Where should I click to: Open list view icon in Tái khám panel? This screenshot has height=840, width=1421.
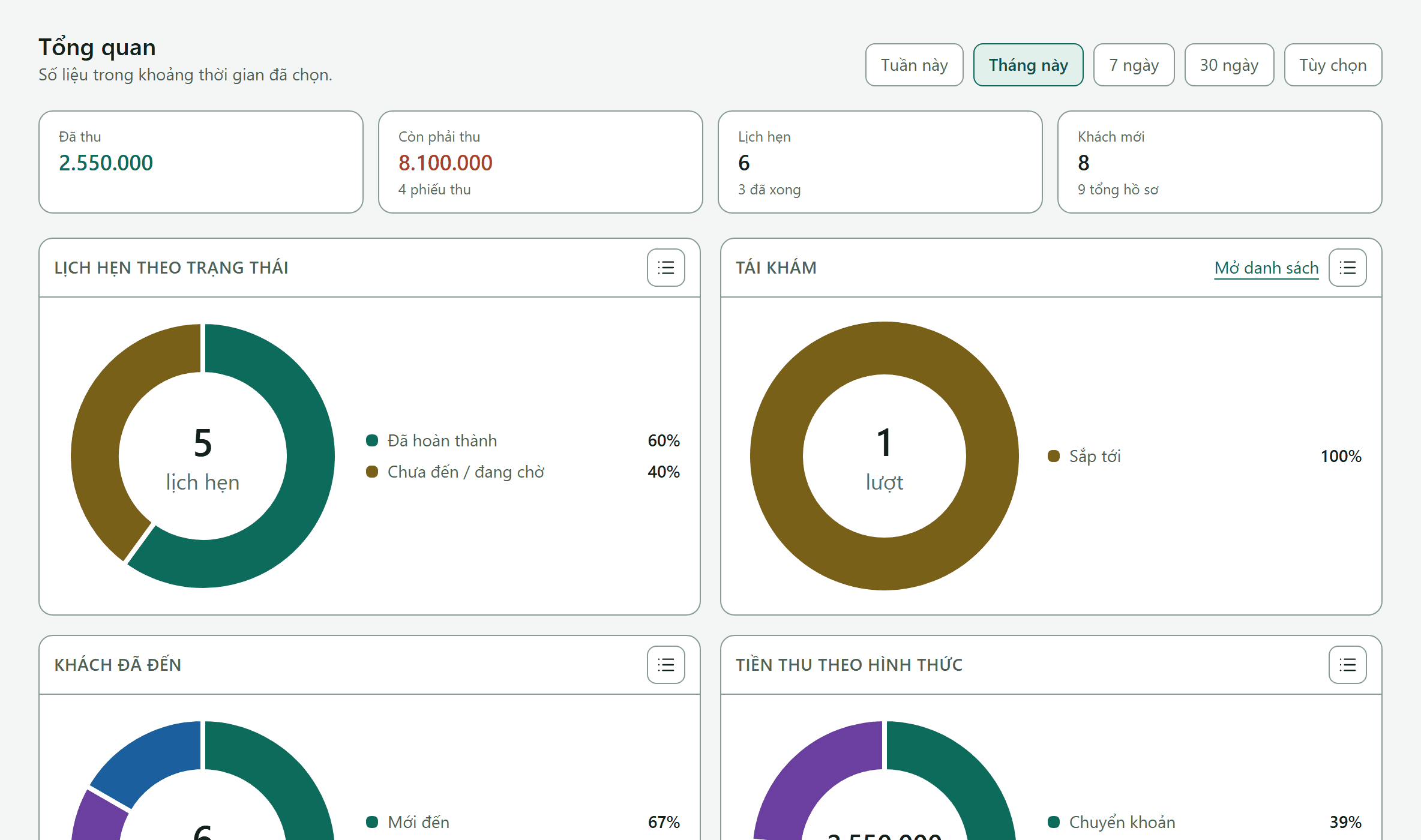pyautogui.click(x=1347, y=268)
